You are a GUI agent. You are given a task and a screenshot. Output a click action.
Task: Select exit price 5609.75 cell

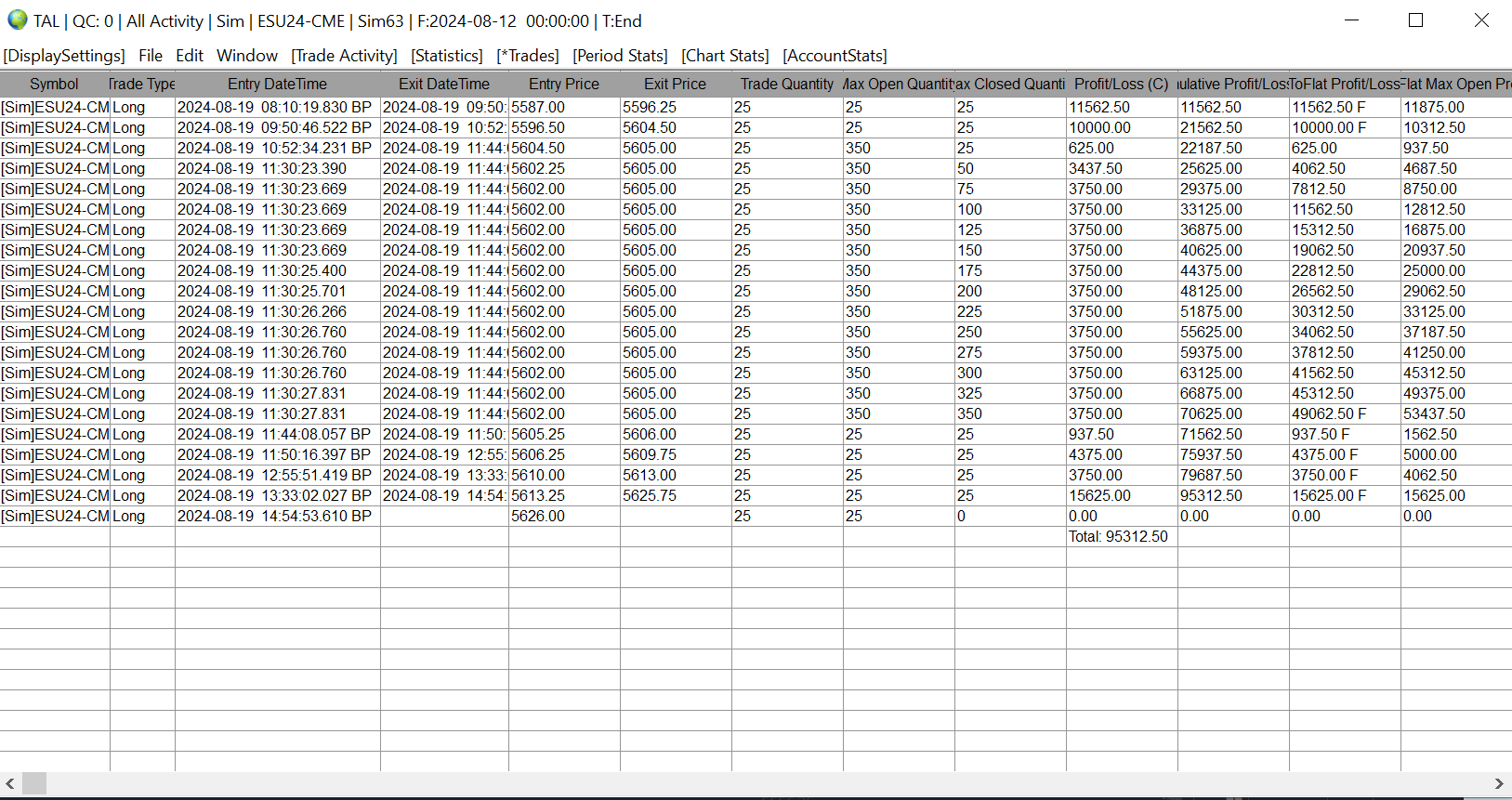point(676,454)
